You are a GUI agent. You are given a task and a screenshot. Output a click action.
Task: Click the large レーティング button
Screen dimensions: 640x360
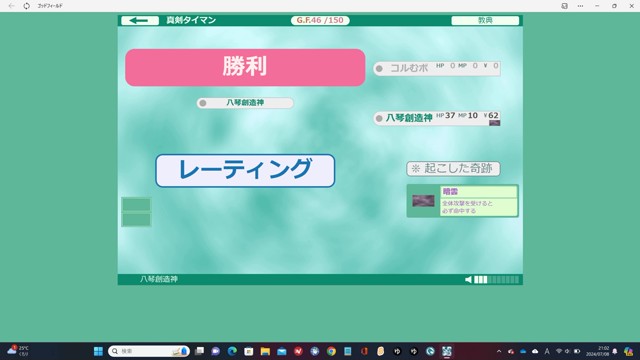[x=245, y=171]
